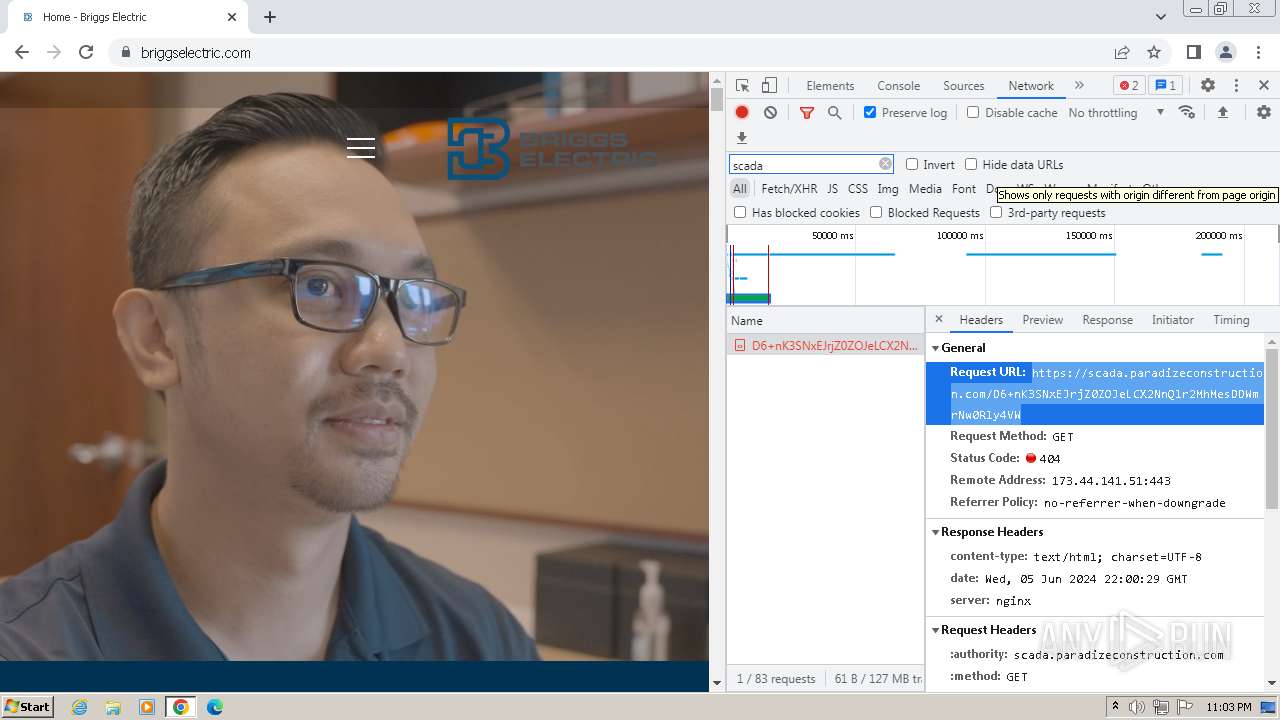The height and width of the screenshot is (720, 1280).
Task: Check Has blocked cookies checkbox
Action: coord(740,213)
